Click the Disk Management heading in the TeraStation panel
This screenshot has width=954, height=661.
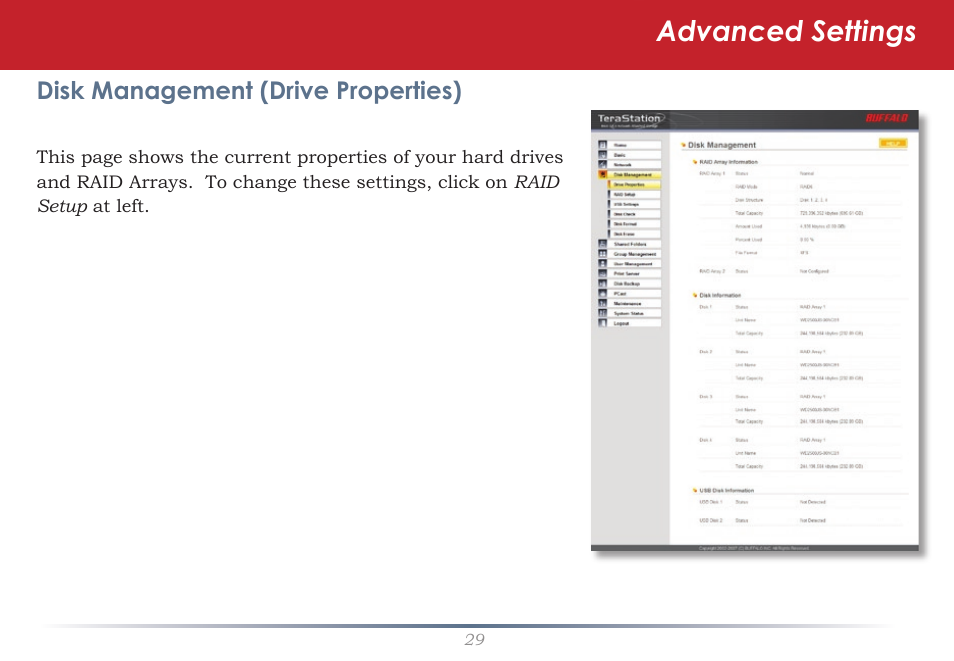point(722,145)
